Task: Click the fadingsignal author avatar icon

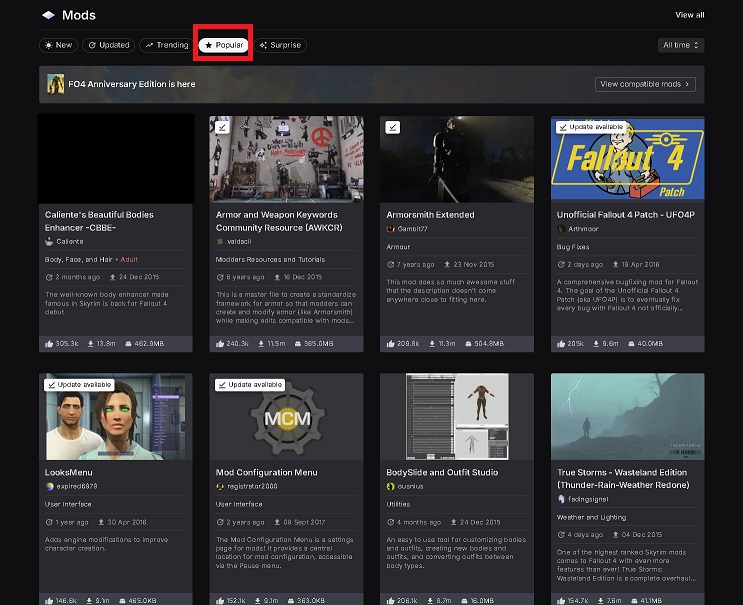Action: (561, 500)
